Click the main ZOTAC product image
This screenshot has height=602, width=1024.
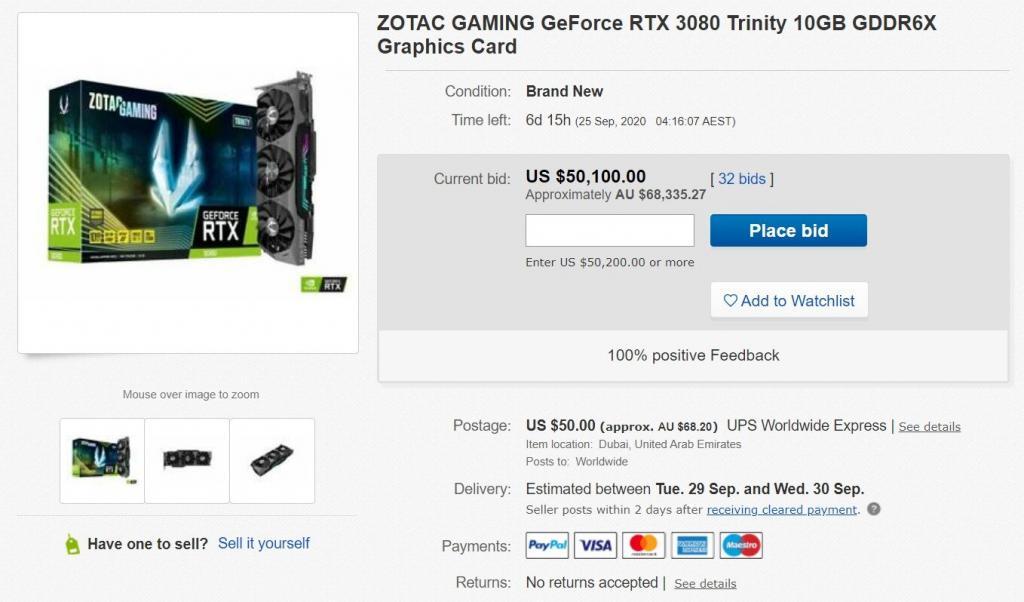pyautogui.click(x=188, y=182)
